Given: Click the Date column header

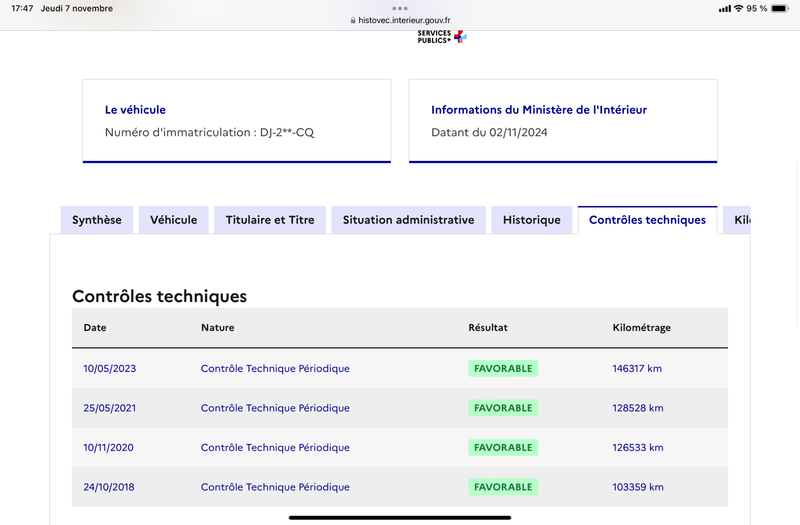Looking at the screenshot, I should [95, 328].
